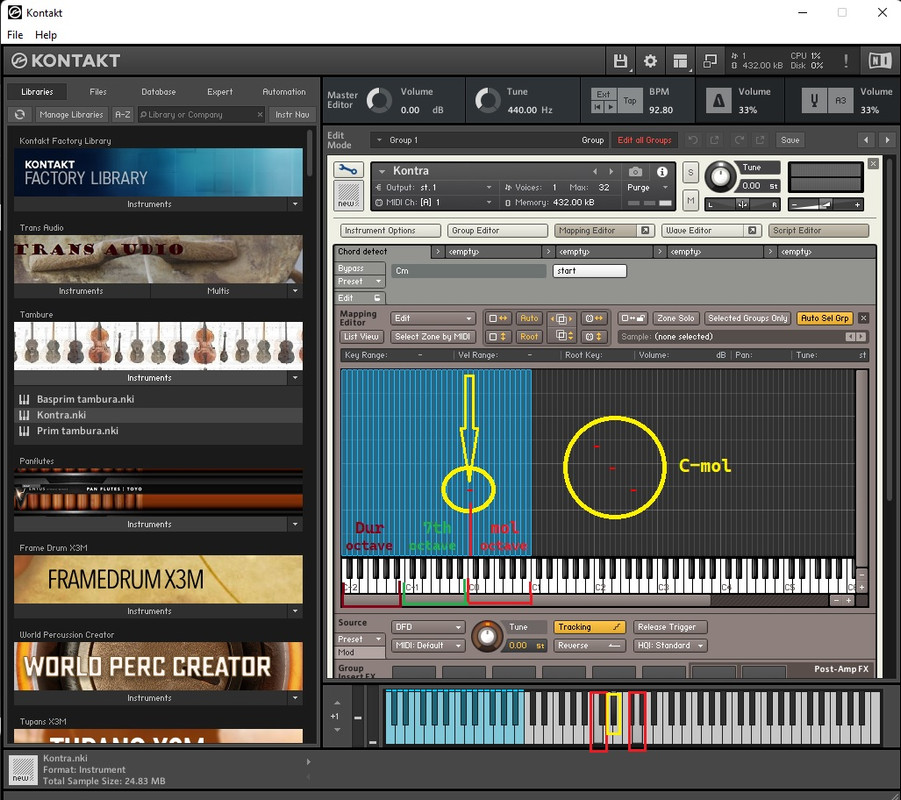Toggle Auto Sel Grp
The width and height of the screenshot is (901, 800).
click(x=825, y=318)
